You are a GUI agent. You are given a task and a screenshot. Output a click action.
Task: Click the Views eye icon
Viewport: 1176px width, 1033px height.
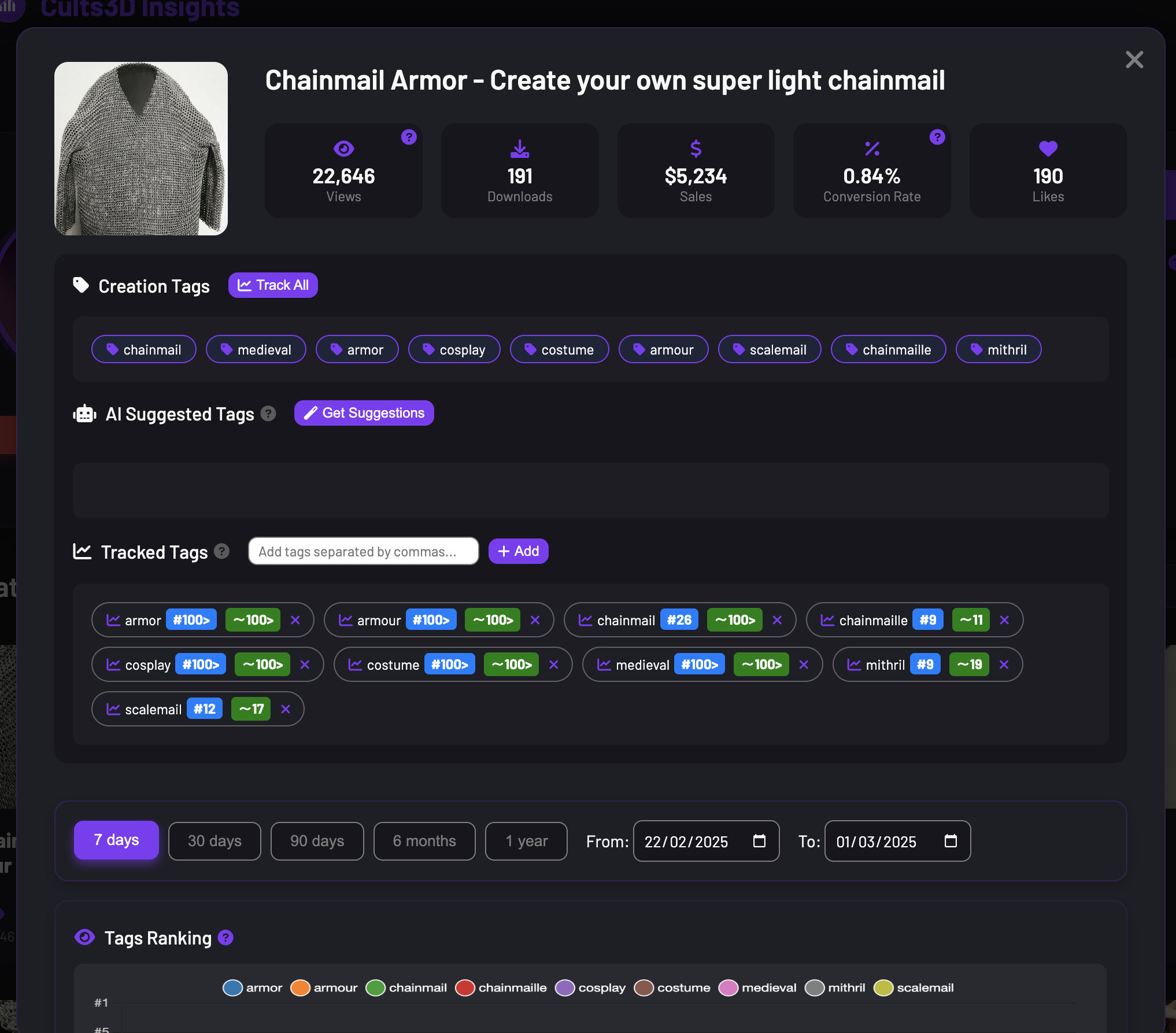click(344, 149)
